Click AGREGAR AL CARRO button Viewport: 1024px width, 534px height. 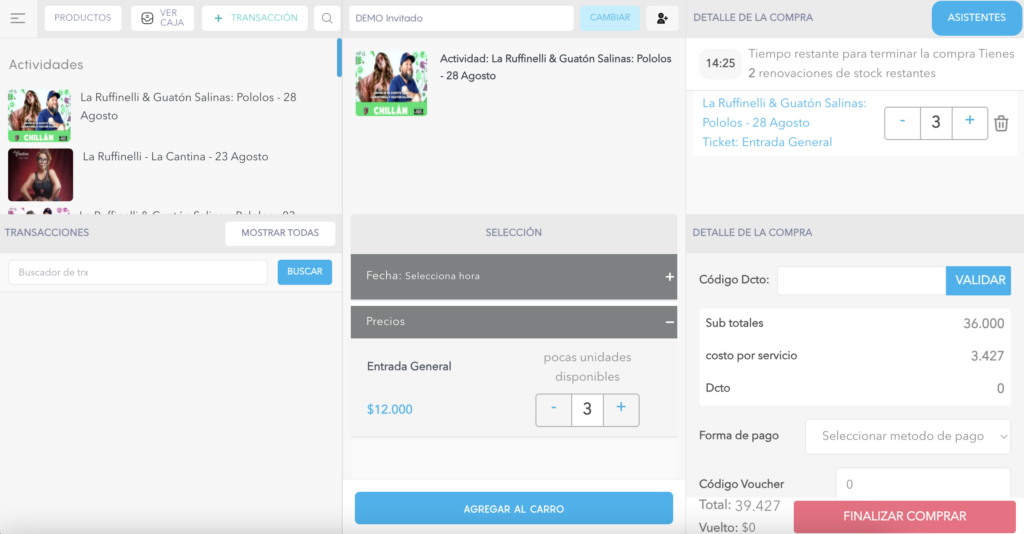coord(513,509)
